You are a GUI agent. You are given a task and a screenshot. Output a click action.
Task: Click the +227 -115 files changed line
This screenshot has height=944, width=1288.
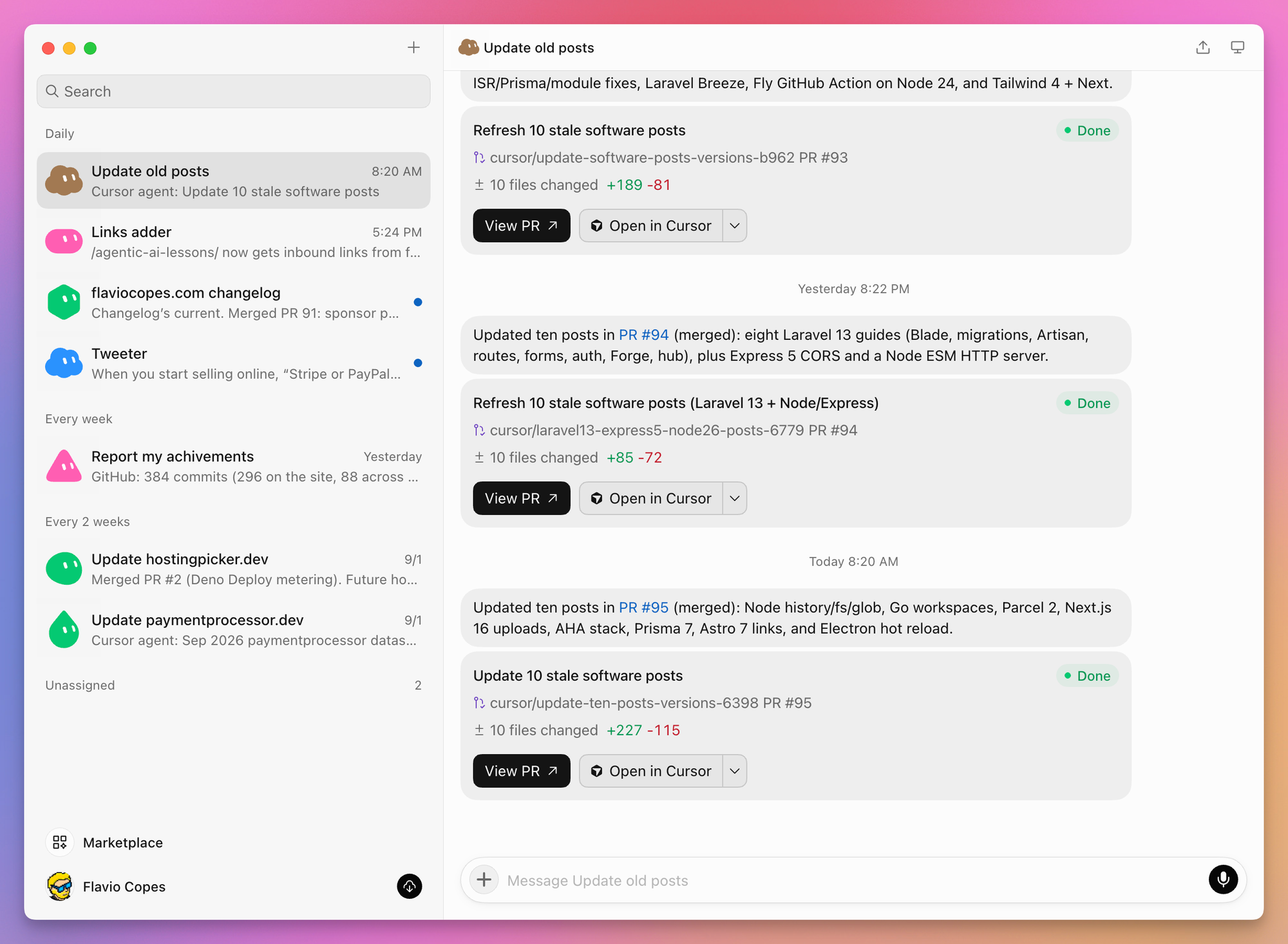click(x=577, y=730)
